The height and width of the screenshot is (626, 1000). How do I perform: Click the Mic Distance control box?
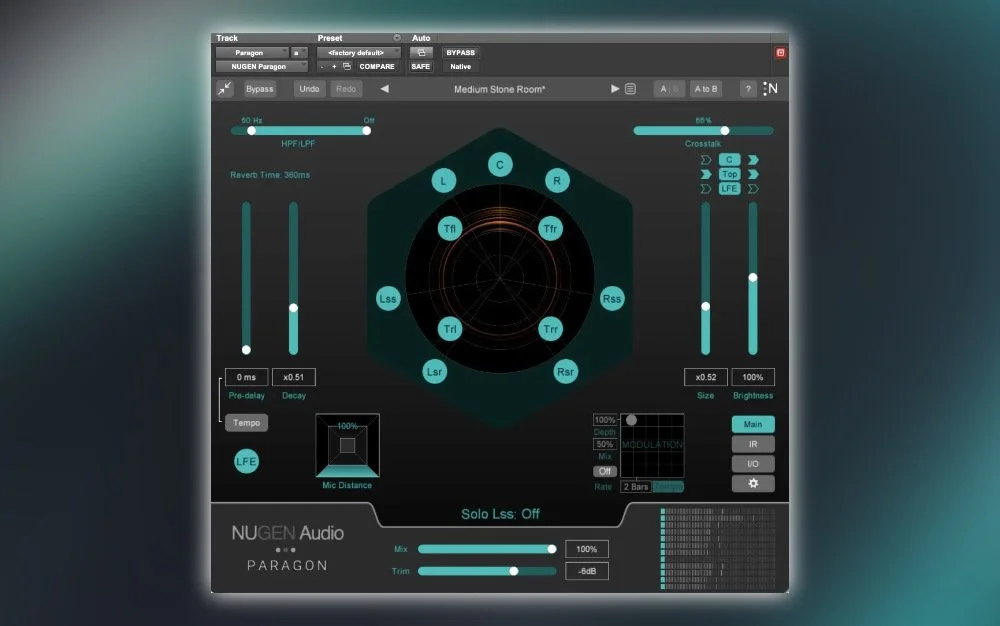point(348,445)
